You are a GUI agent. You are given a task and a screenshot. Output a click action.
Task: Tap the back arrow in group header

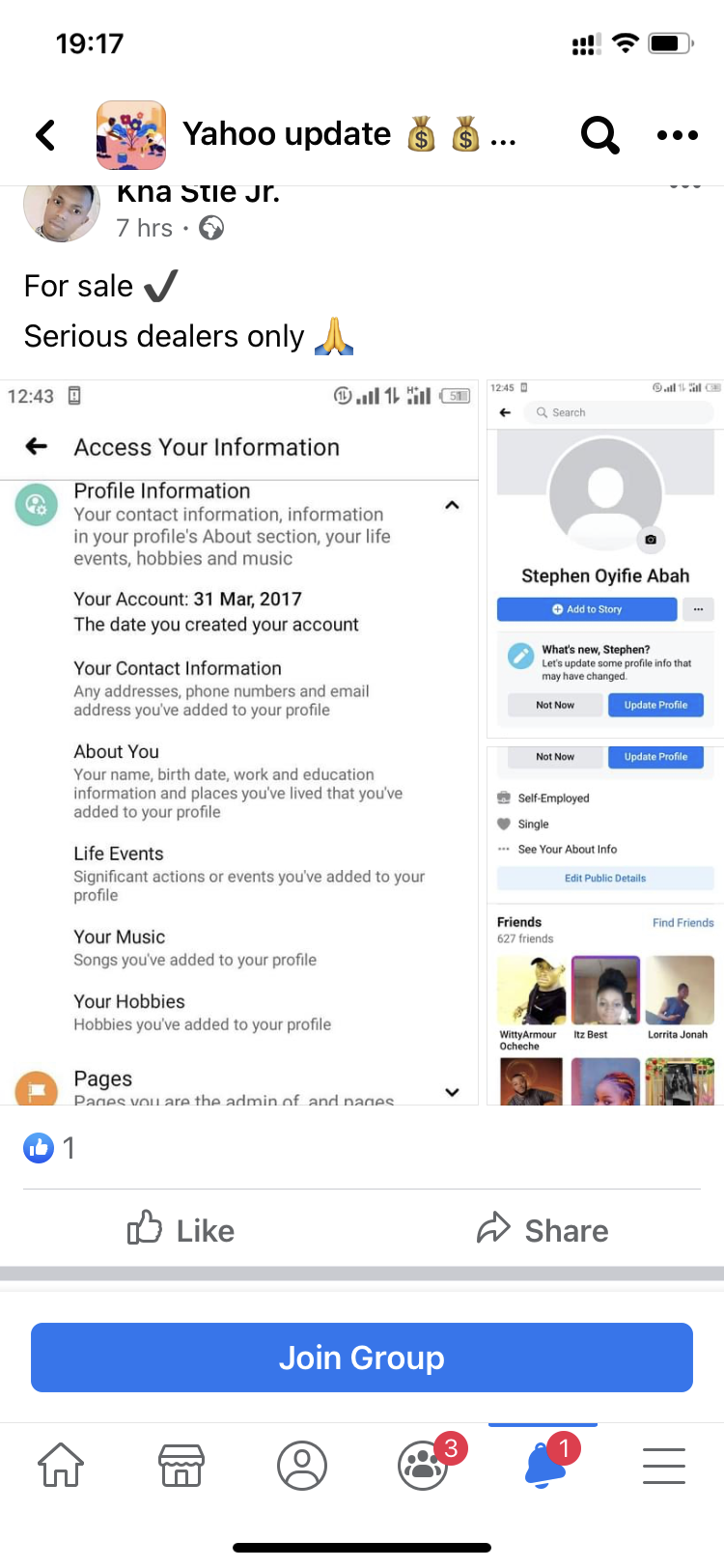point(45,135)
